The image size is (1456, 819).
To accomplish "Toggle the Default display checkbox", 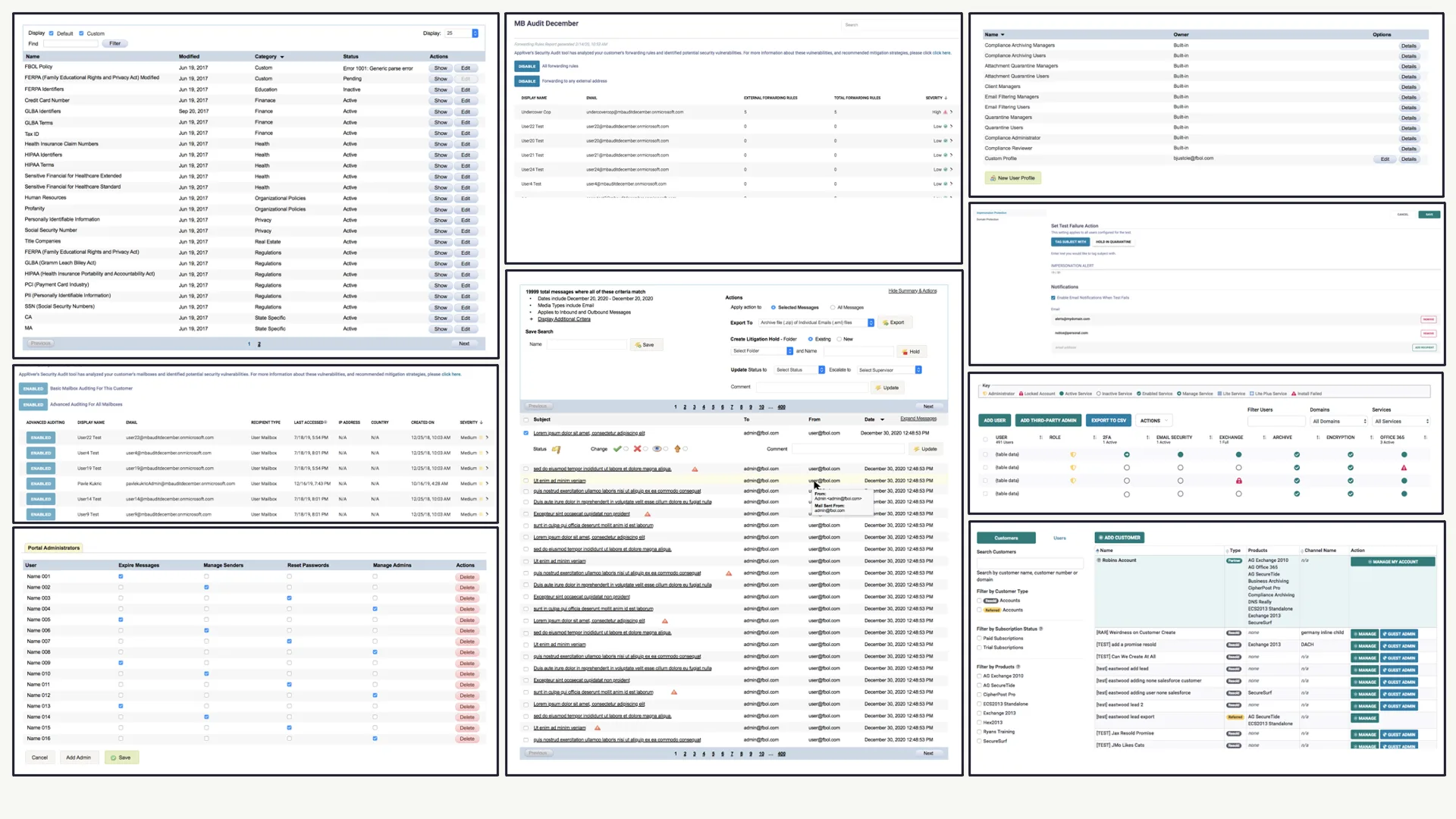I will pyautogui.click(x=51, y=33).
